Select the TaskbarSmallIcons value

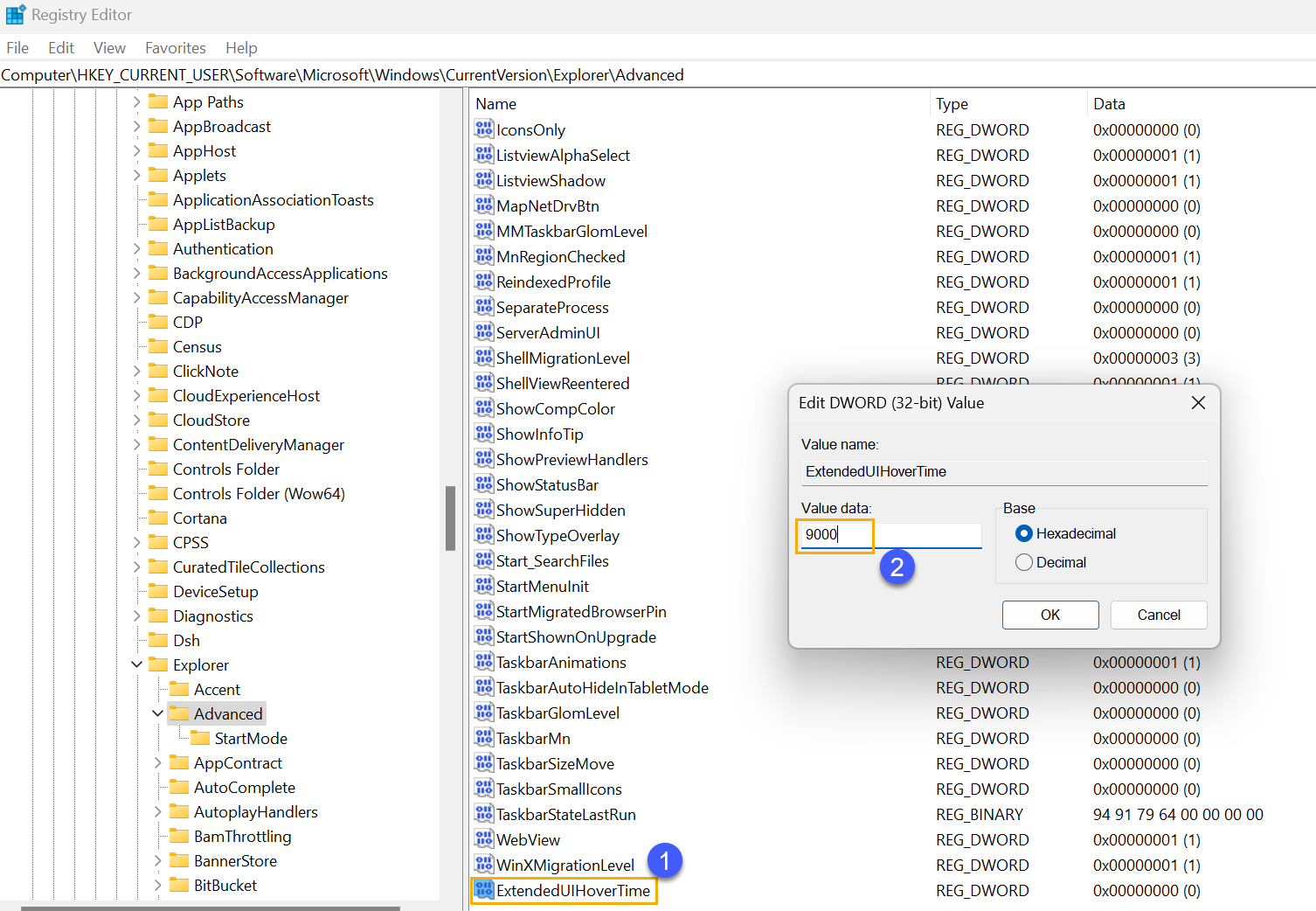click(x=559, y=789)
